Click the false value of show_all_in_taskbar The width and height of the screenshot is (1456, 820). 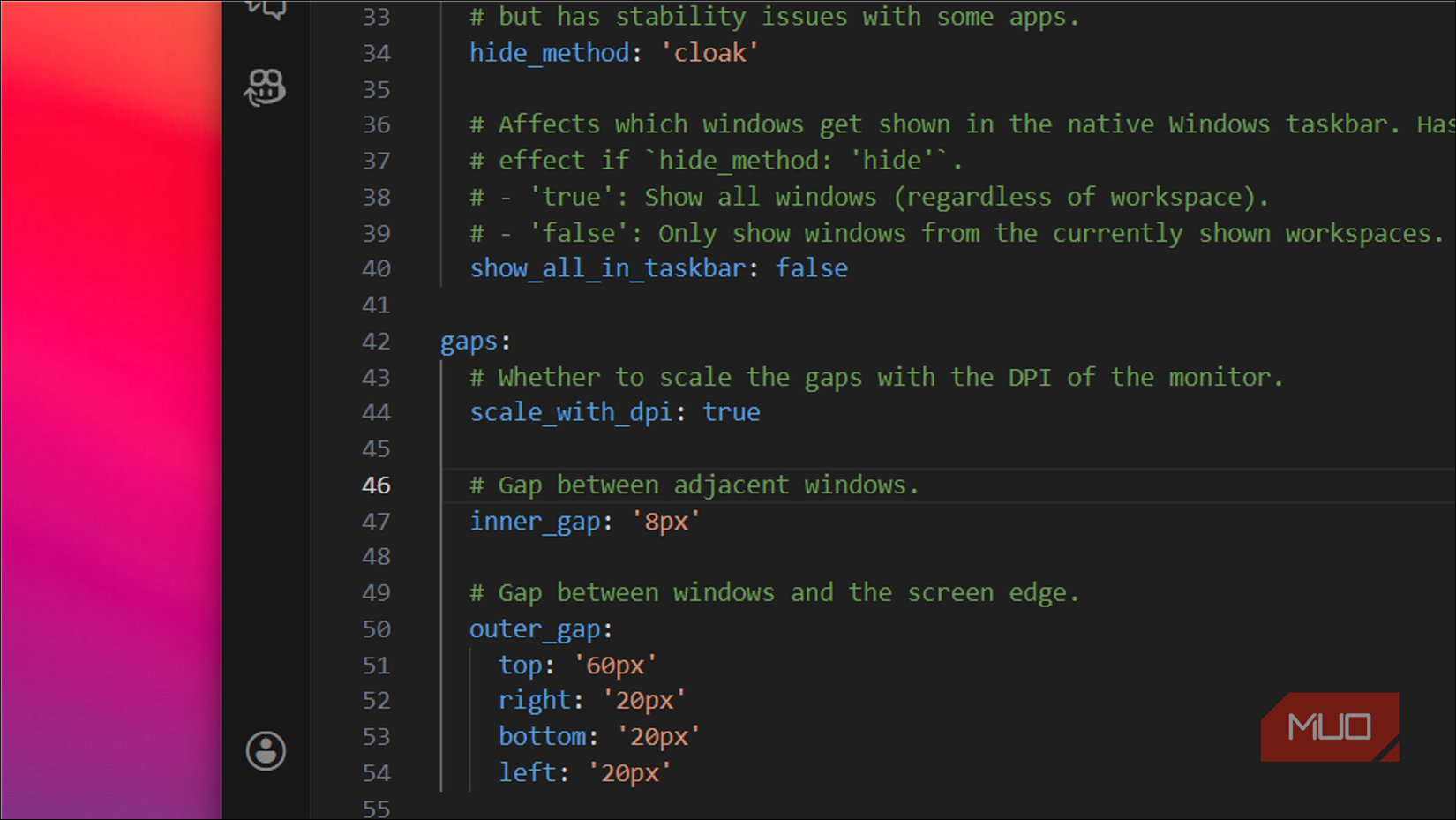810,267
